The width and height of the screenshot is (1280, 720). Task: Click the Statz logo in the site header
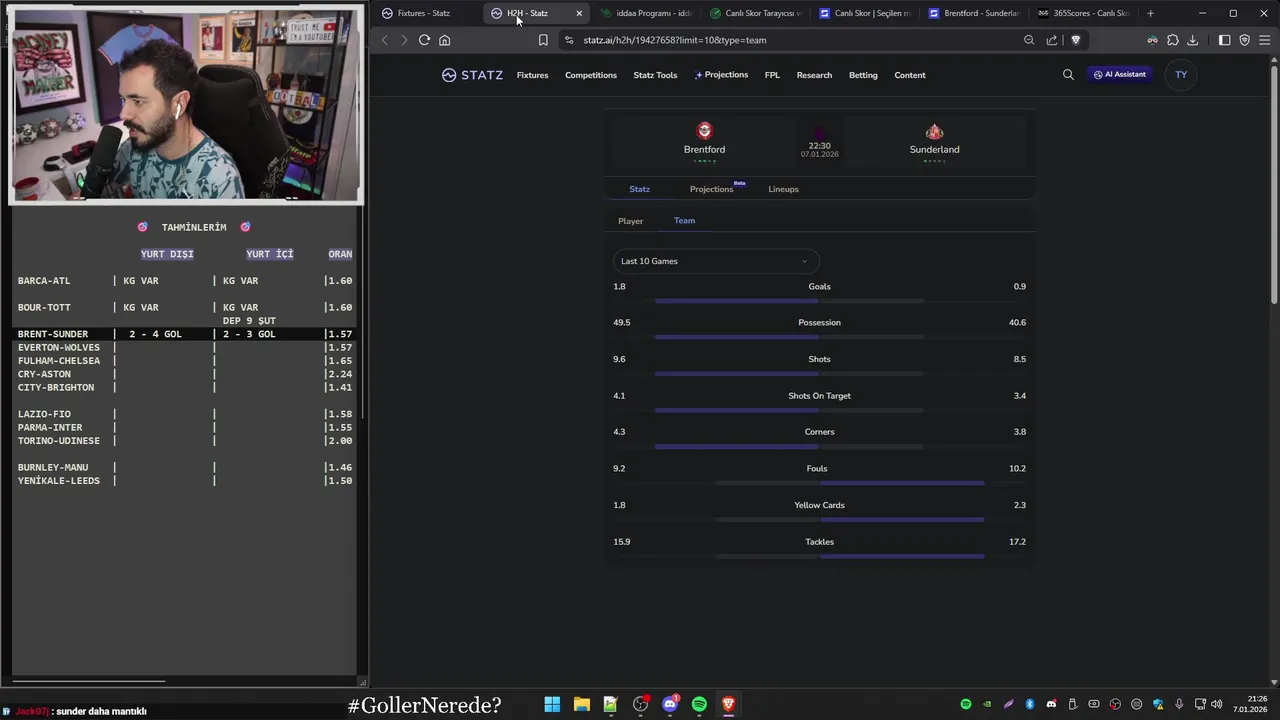coord(472,75)
